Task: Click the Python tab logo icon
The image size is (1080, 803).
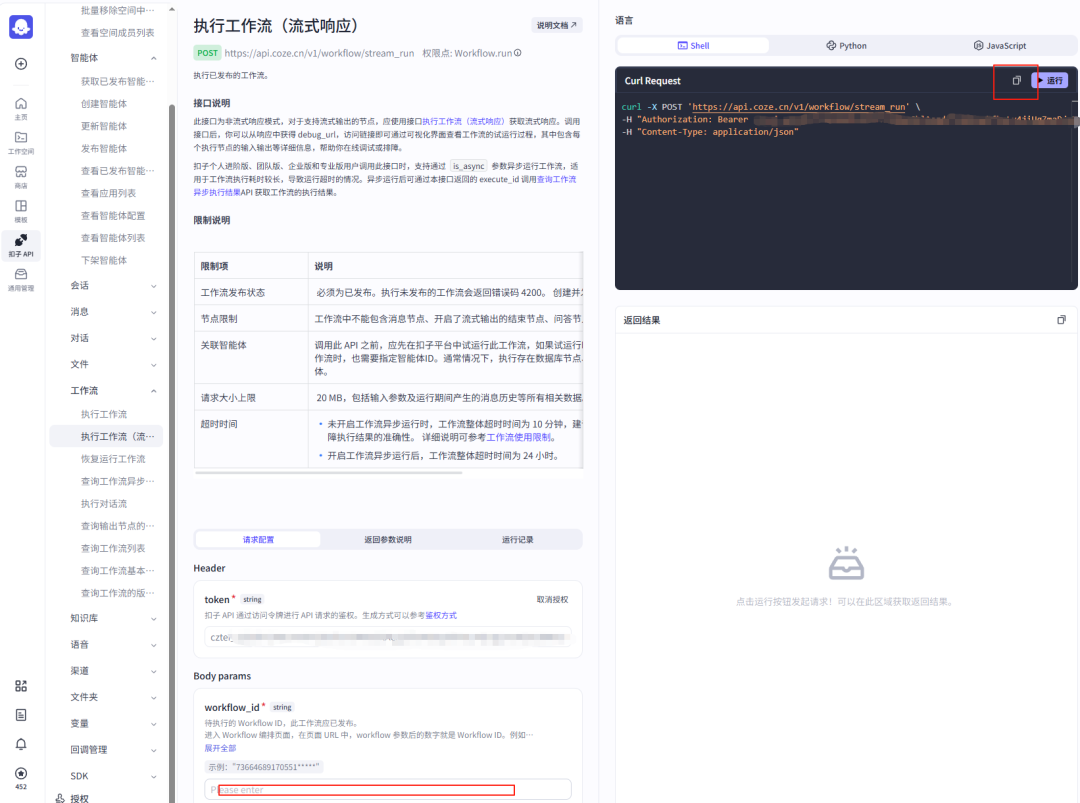Action: 831,45
